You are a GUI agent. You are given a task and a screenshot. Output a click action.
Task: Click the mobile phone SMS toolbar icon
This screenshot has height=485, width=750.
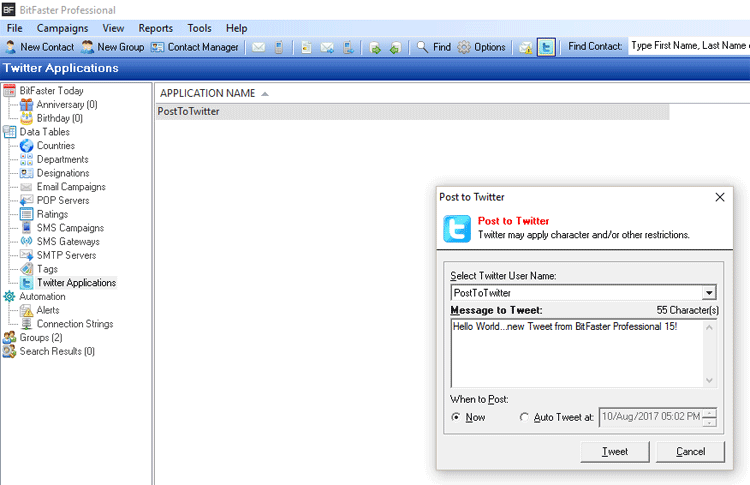coord(279,47)
